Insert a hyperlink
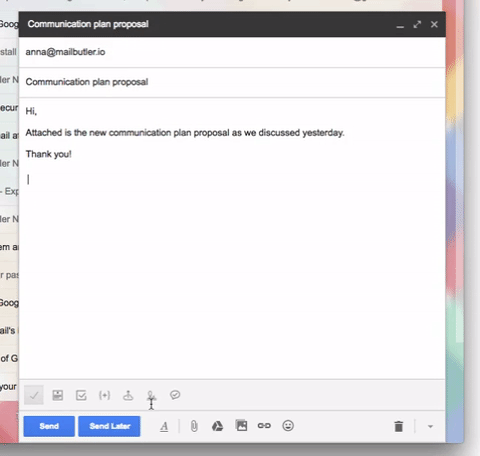 [x=264, y=426]
